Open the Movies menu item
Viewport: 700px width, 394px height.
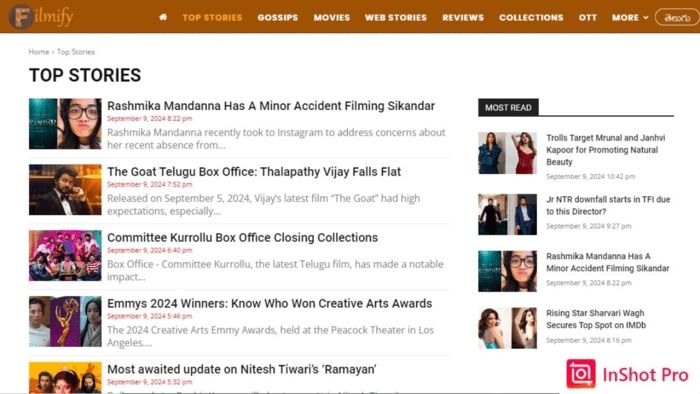pos(332,17)
